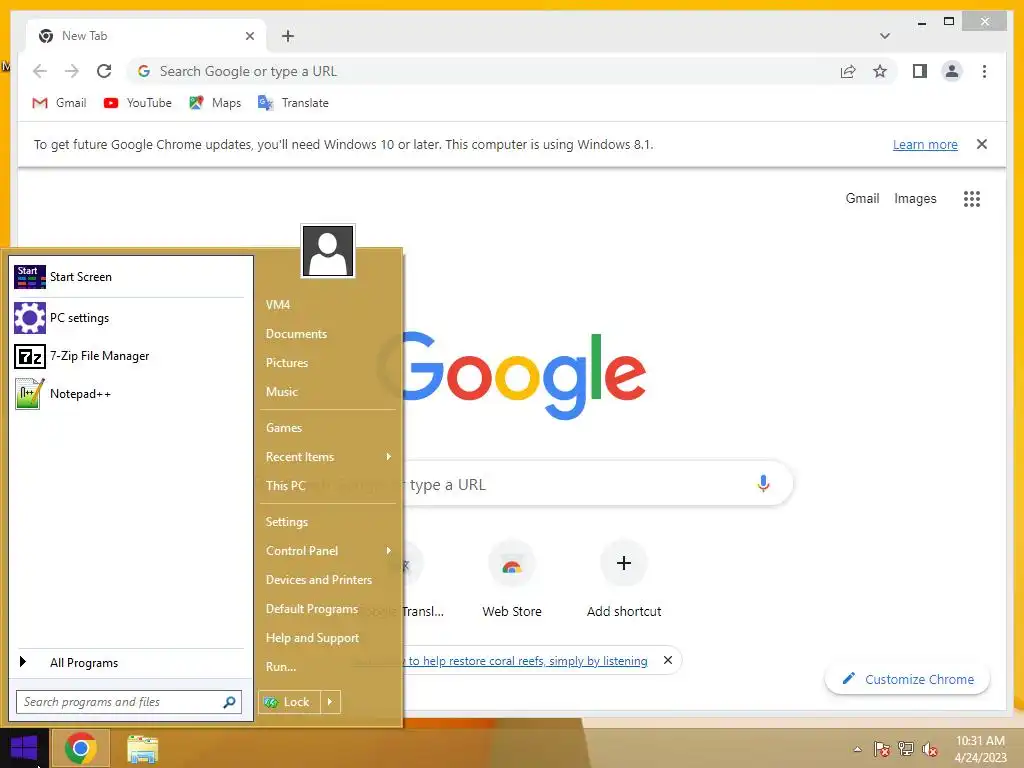Click the user account picture
The image size is (1024, 768).
click(328, 251)
